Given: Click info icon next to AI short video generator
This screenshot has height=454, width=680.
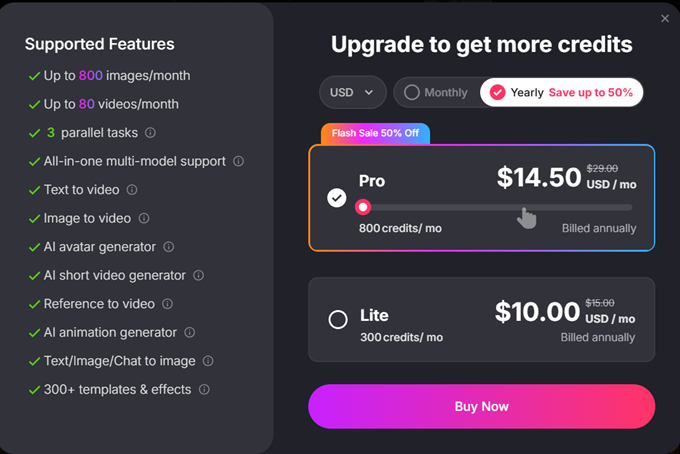Looking at the screenshot, I should click(199, 275).
